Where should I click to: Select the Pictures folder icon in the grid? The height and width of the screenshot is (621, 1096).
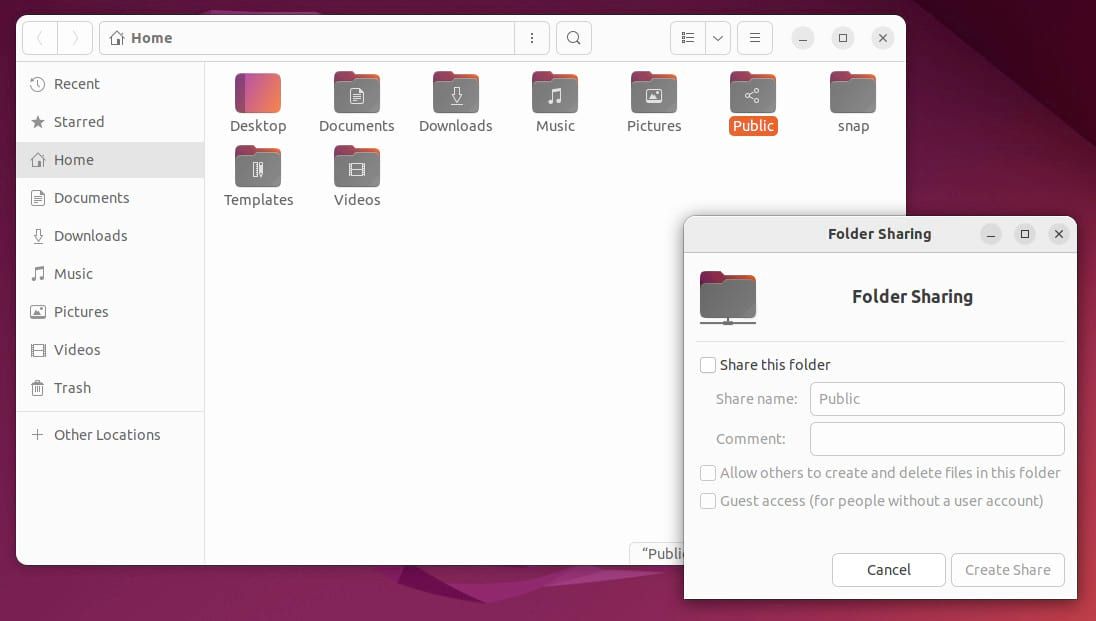(654, 94)
